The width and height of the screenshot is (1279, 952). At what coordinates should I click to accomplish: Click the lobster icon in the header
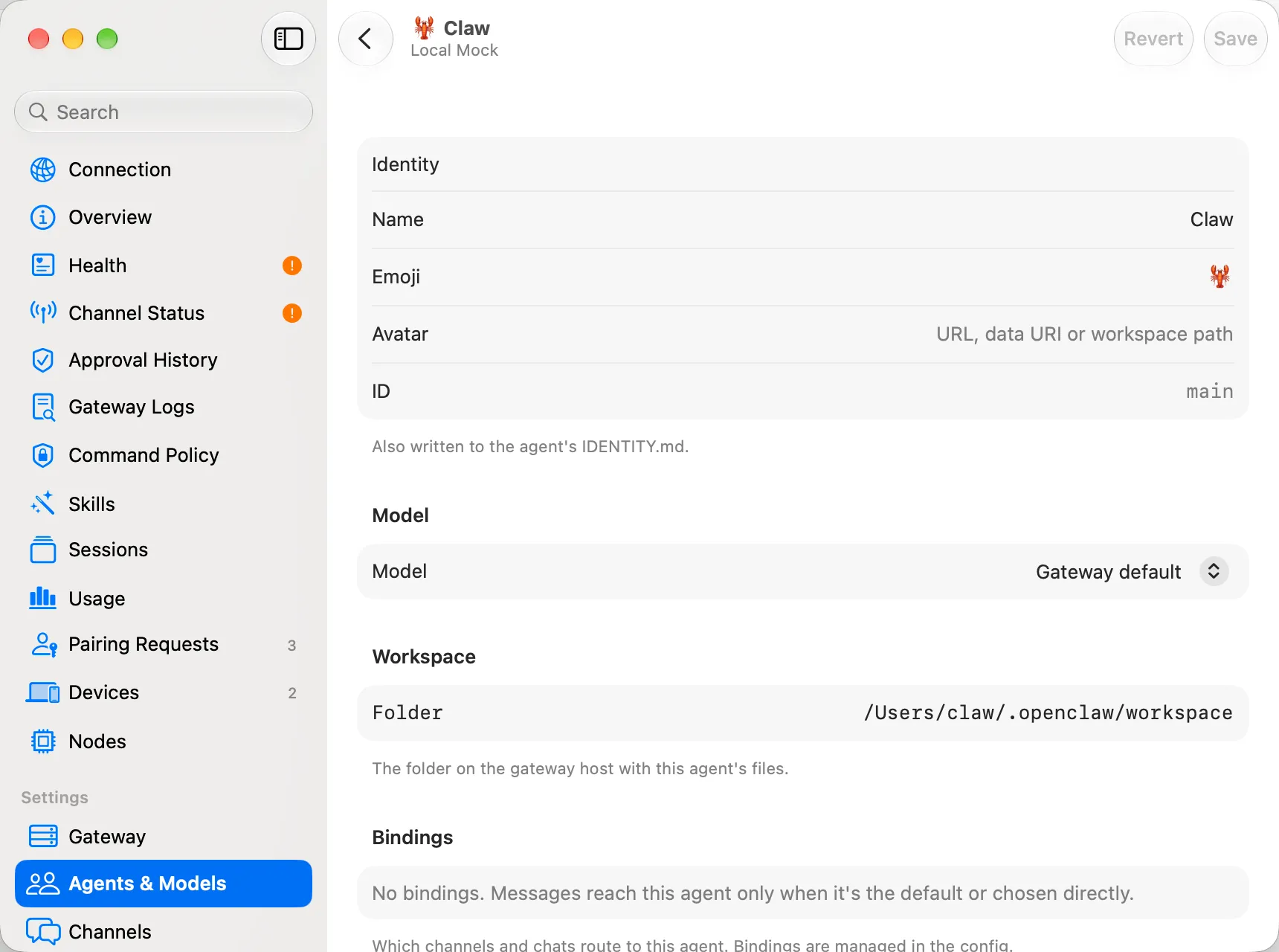coord(425,28)
